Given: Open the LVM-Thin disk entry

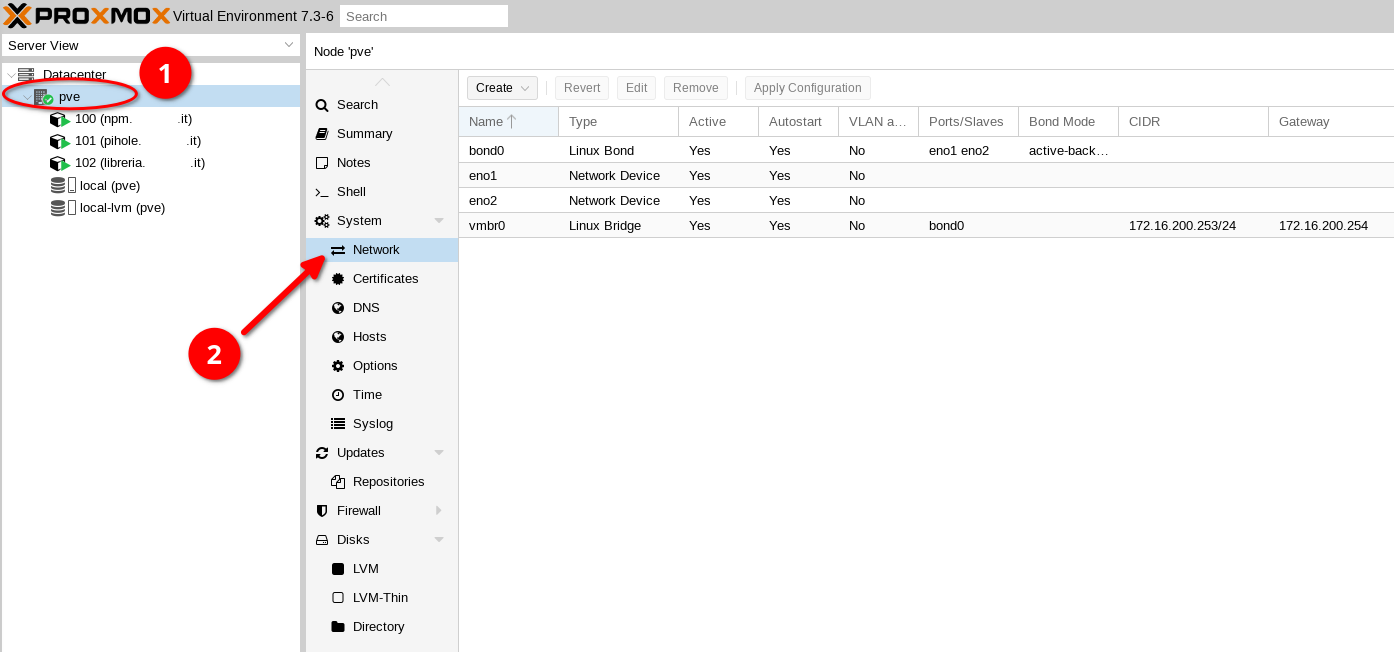Looking at the screenshot, I should coord(382,598).
